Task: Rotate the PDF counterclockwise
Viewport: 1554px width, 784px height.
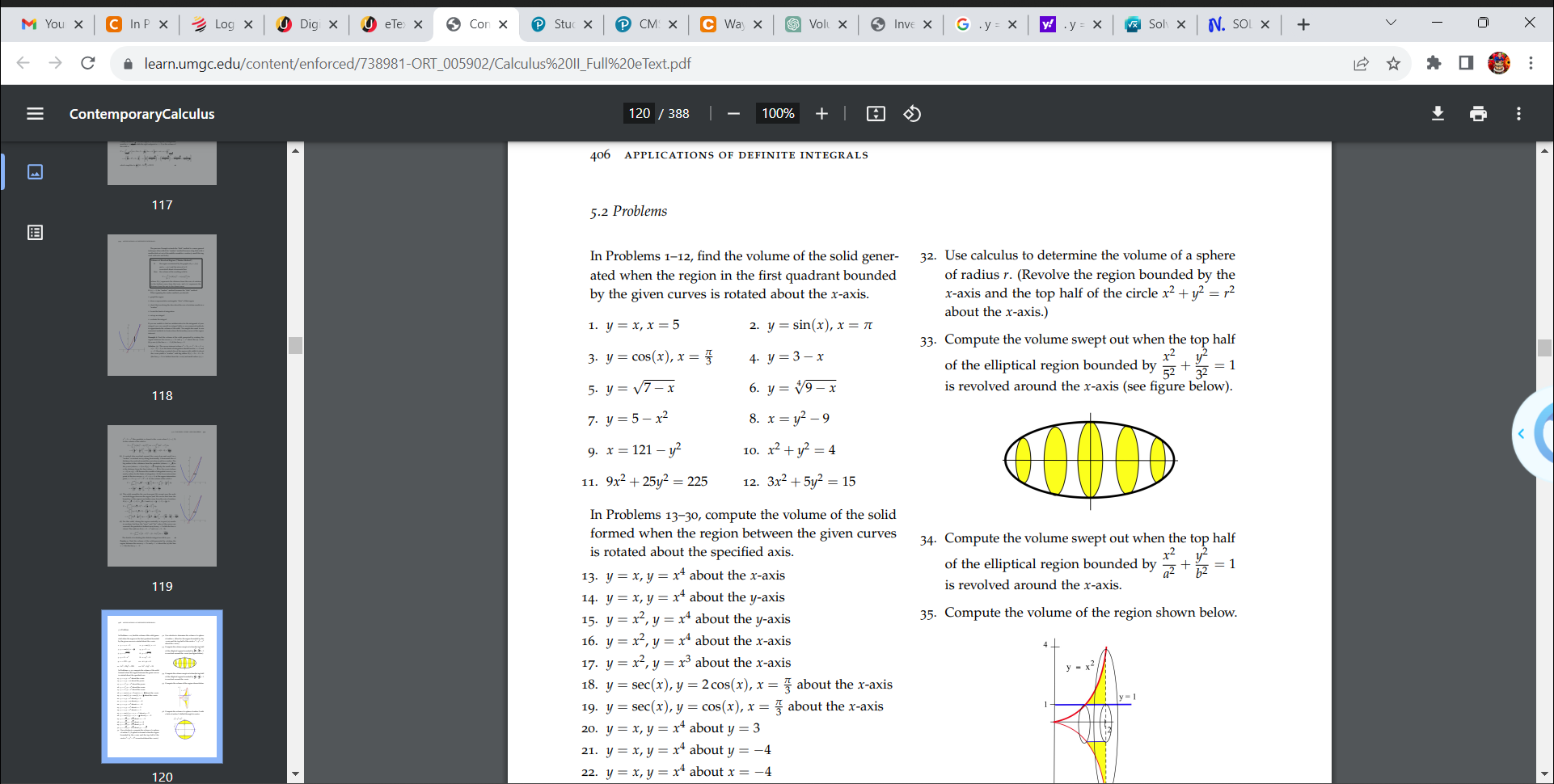Action: (x=912, y=113)
